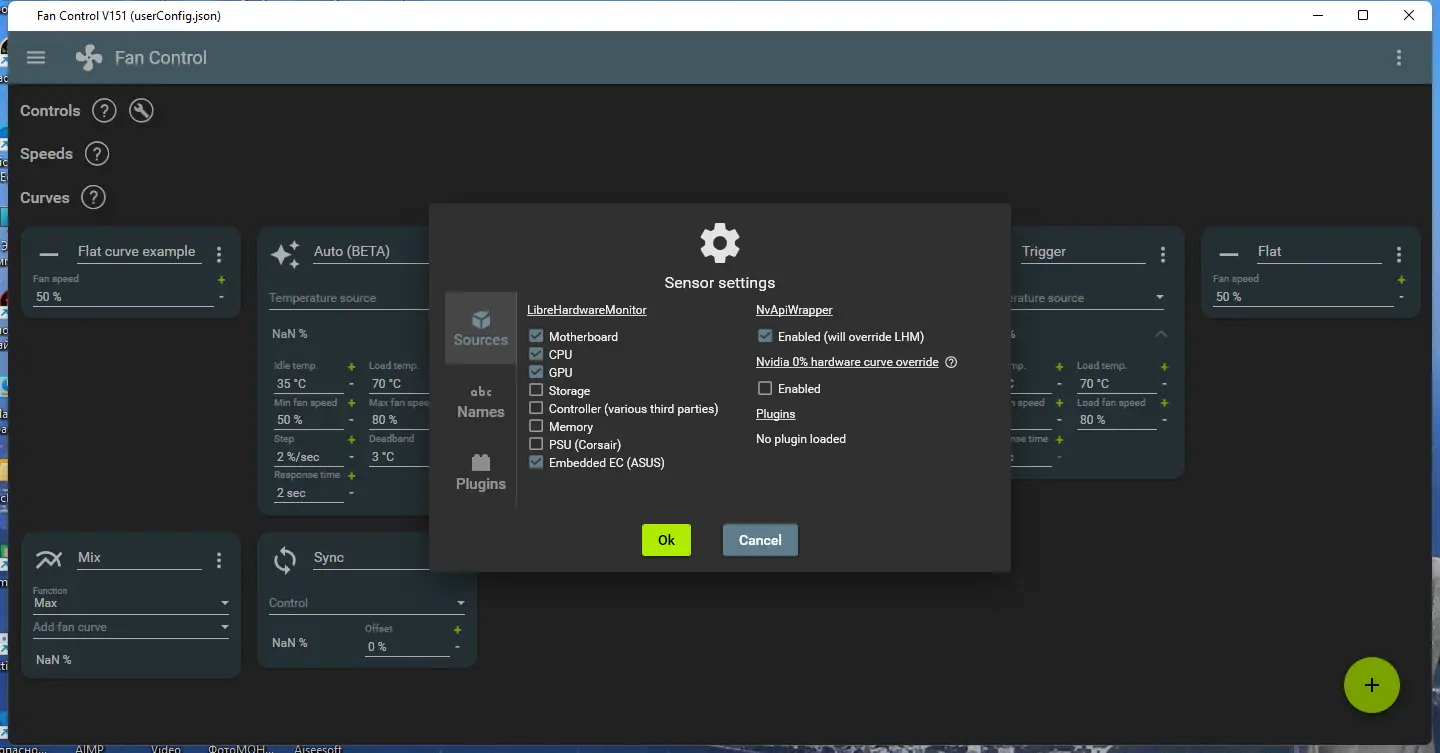Enable the Storage sensor source
Viewport: 1440px width, 753px height.
(537, 391)
